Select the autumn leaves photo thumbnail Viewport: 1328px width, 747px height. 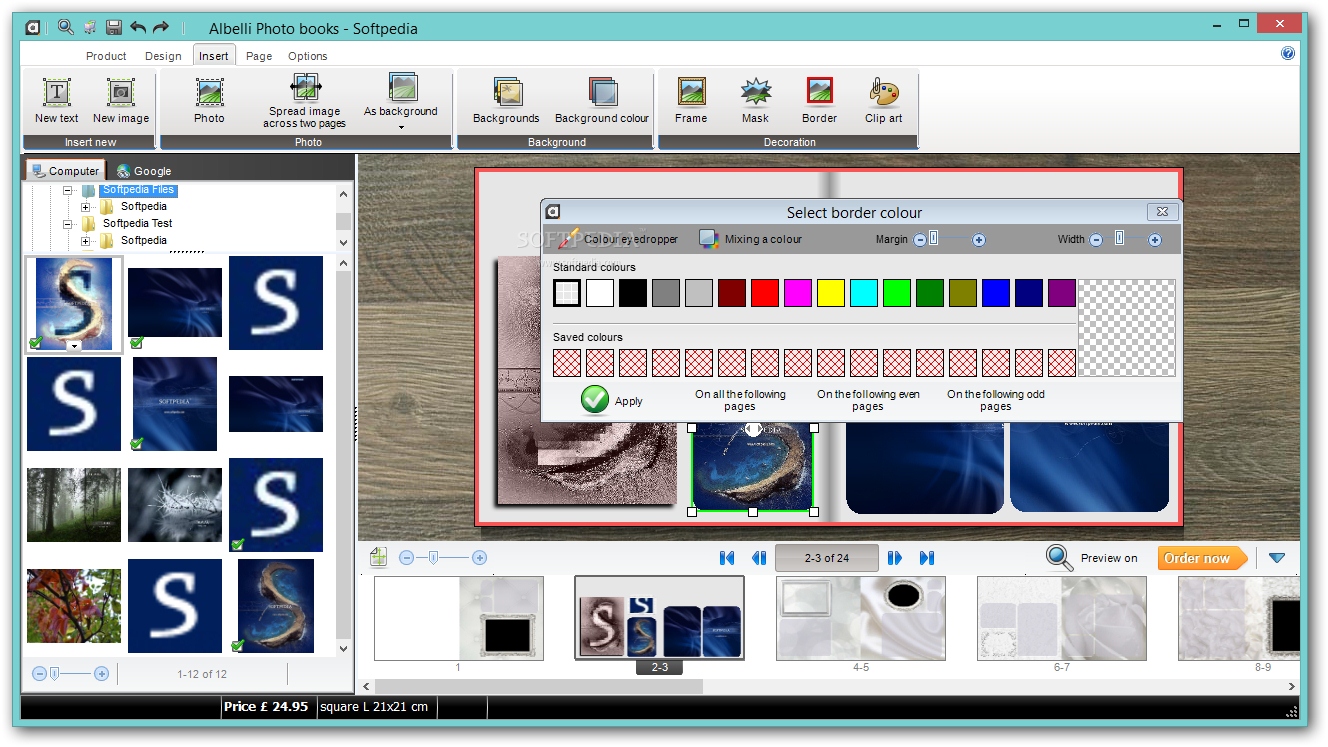[74, 606]
